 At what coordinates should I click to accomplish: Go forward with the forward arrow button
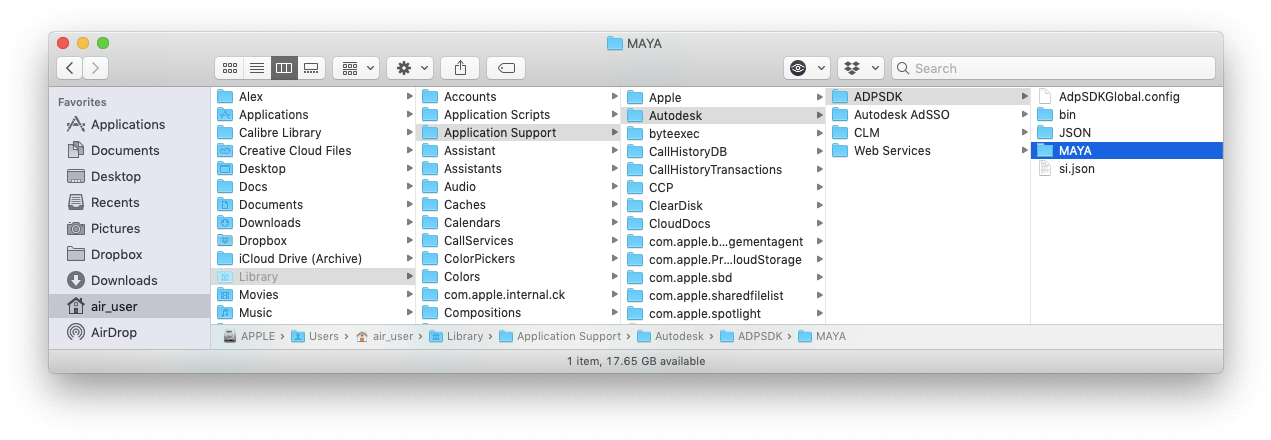point(96,68)
